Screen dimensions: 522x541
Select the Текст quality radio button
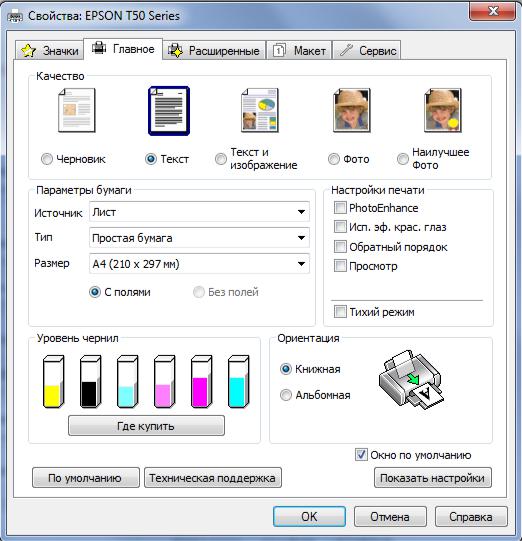click(151, 159)
